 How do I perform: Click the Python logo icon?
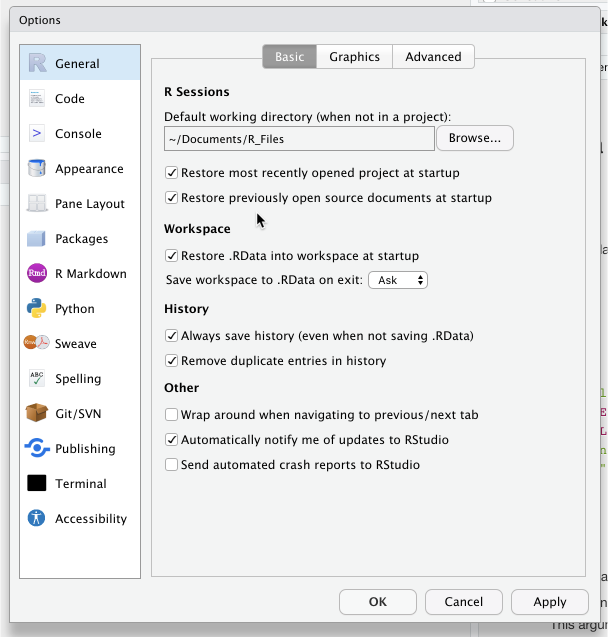[x=37, y=308]
